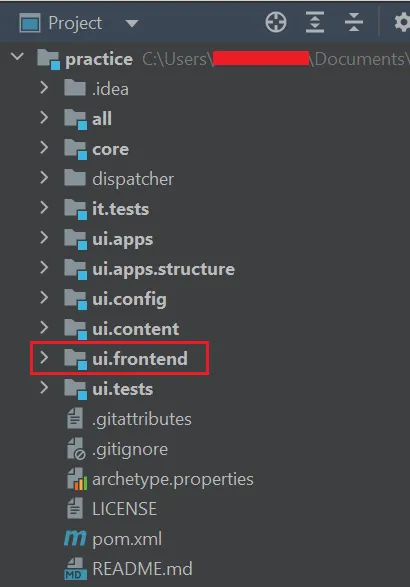Select the it.tests module
This screenshot has width=410, height=587.
[121, 209]
